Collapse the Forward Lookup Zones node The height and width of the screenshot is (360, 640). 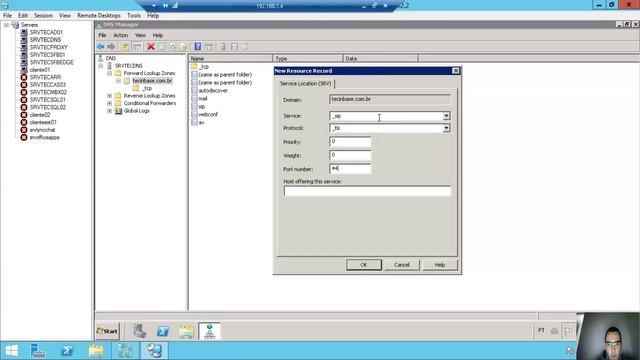coord(109,73)
